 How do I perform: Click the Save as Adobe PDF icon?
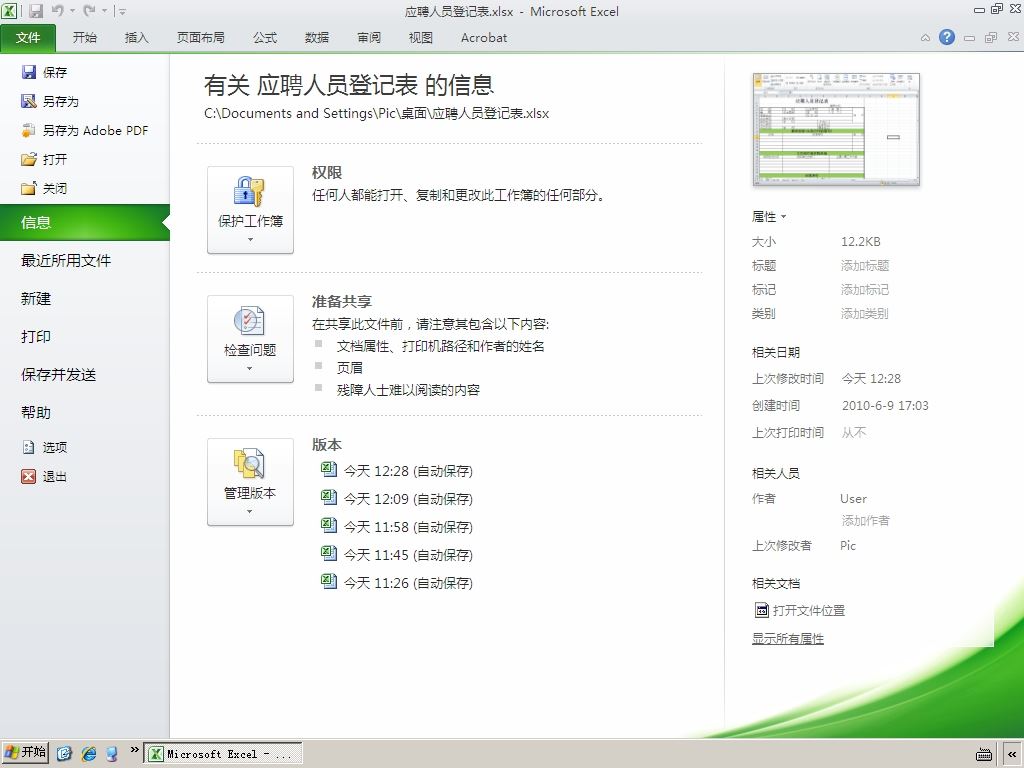(29, 131)
